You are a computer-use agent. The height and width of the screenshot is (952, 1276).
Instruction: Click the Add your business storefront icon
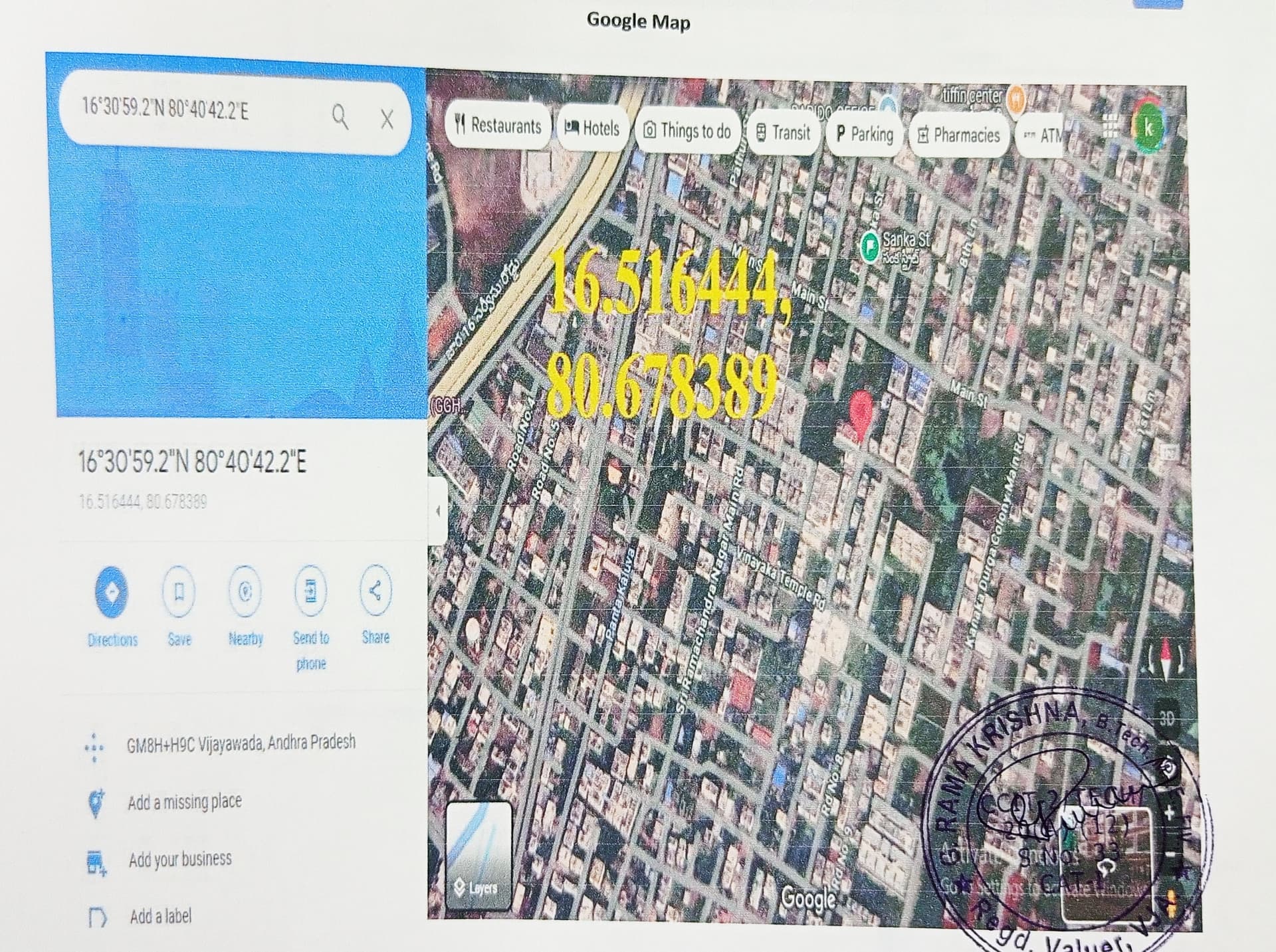(97, 863)
